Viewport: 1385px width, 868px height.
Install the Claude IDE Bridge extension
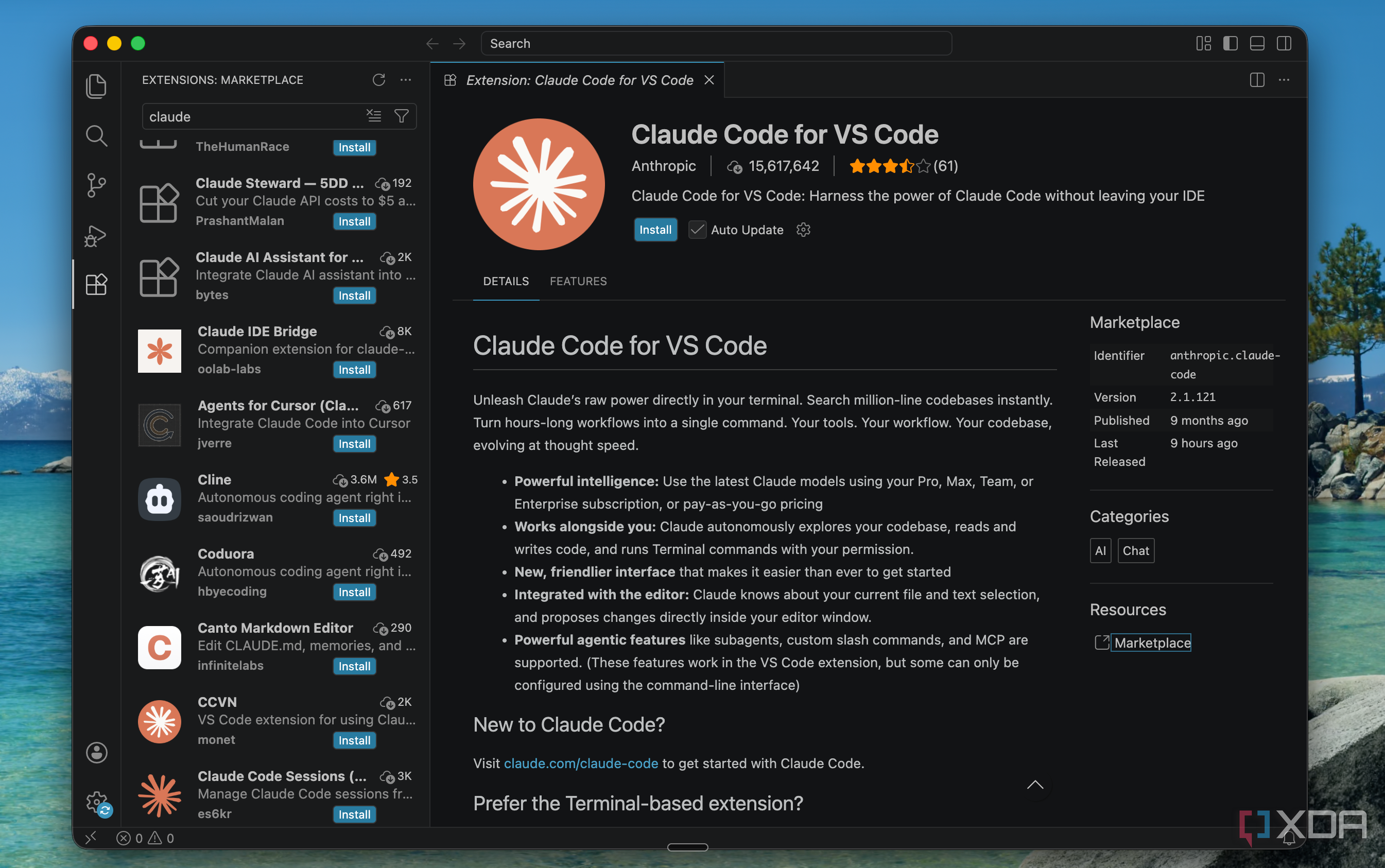click(x=354, y=370)
